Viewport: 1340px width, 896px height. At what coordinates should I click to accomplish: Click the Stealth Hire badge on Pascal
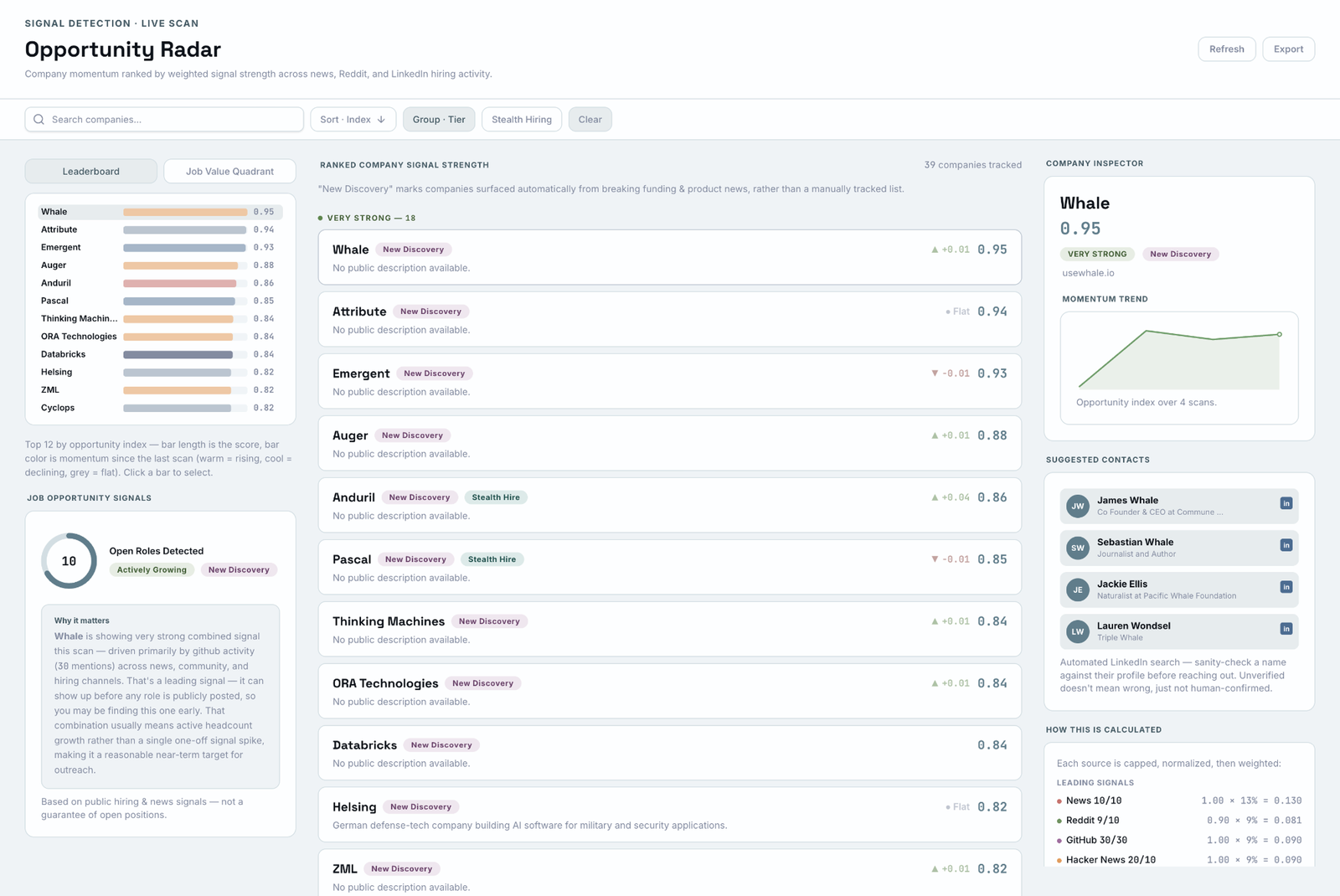click(x=492, y=559)
